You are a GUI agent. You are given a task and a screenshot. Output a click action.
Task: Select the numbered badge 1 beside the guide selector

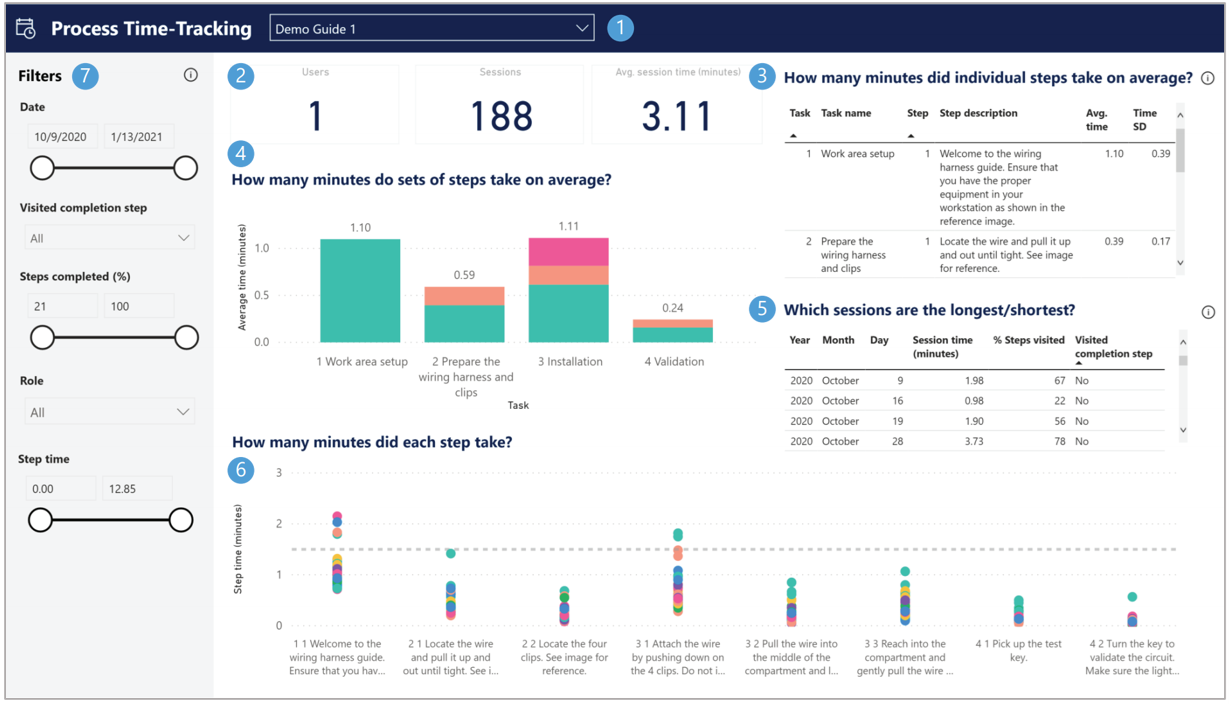[x=620, y=27]
